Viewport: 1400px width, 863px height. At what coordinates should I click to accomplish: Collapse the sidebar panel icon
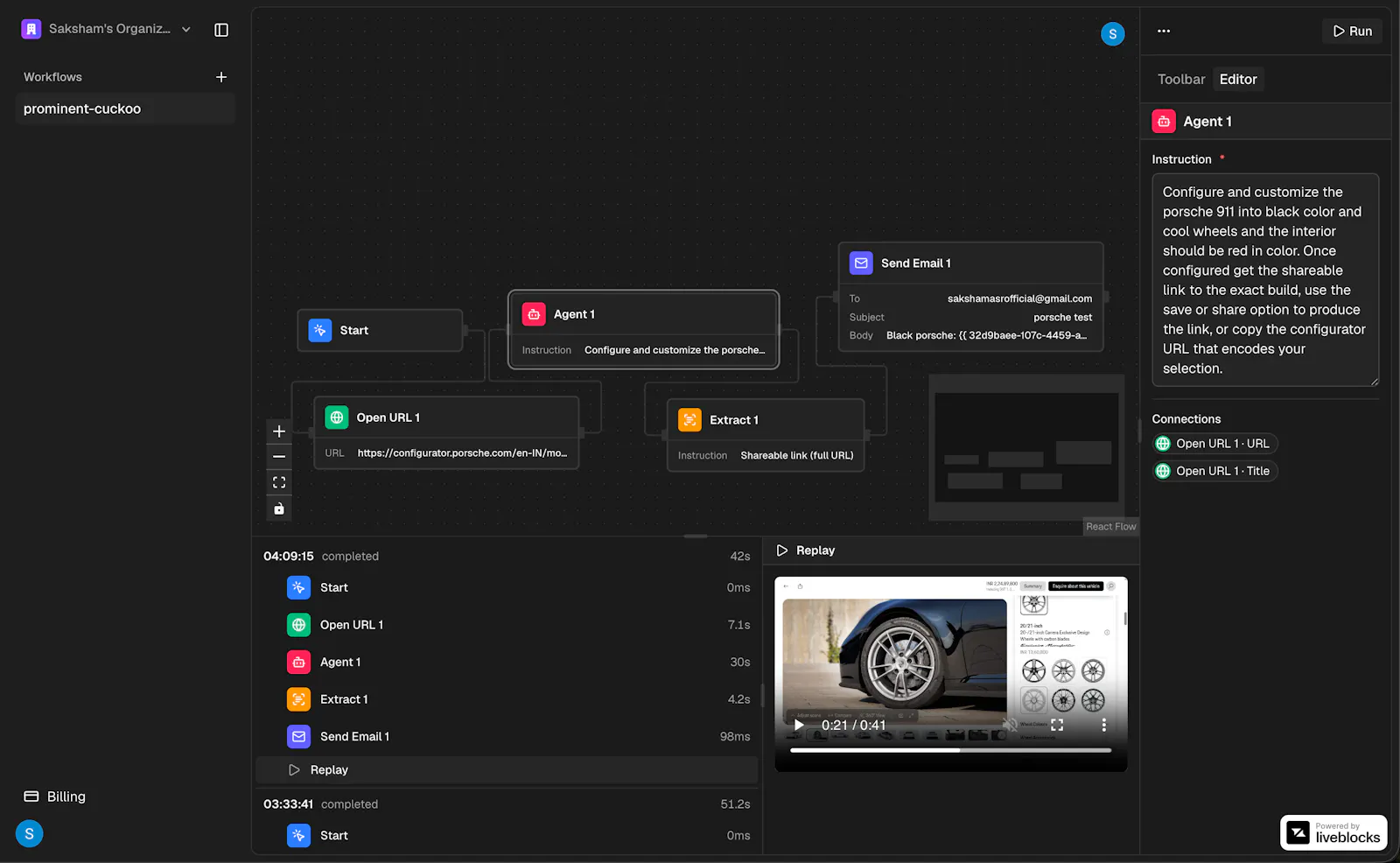[x=221, y=30]
